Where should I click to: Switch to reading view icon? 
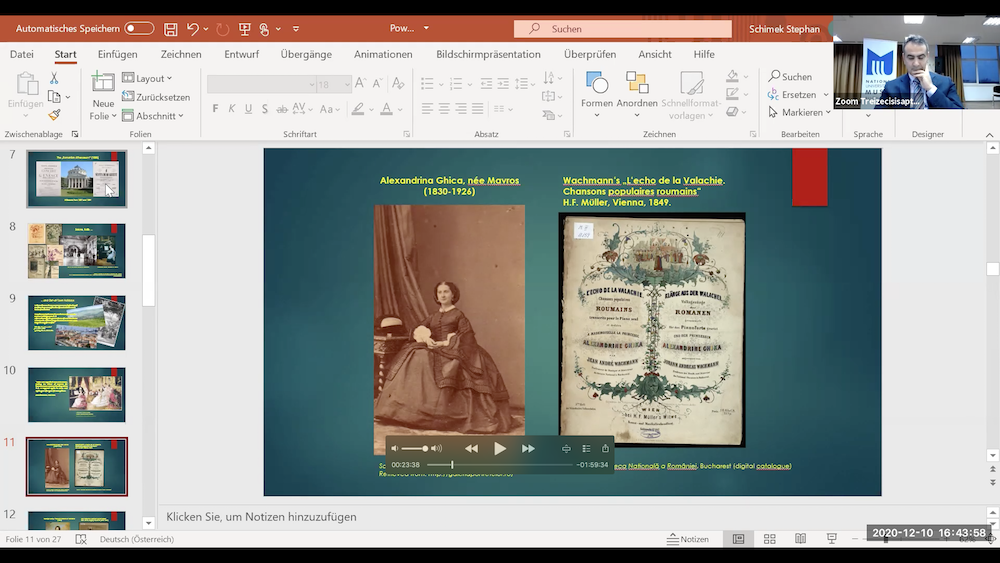800,539
